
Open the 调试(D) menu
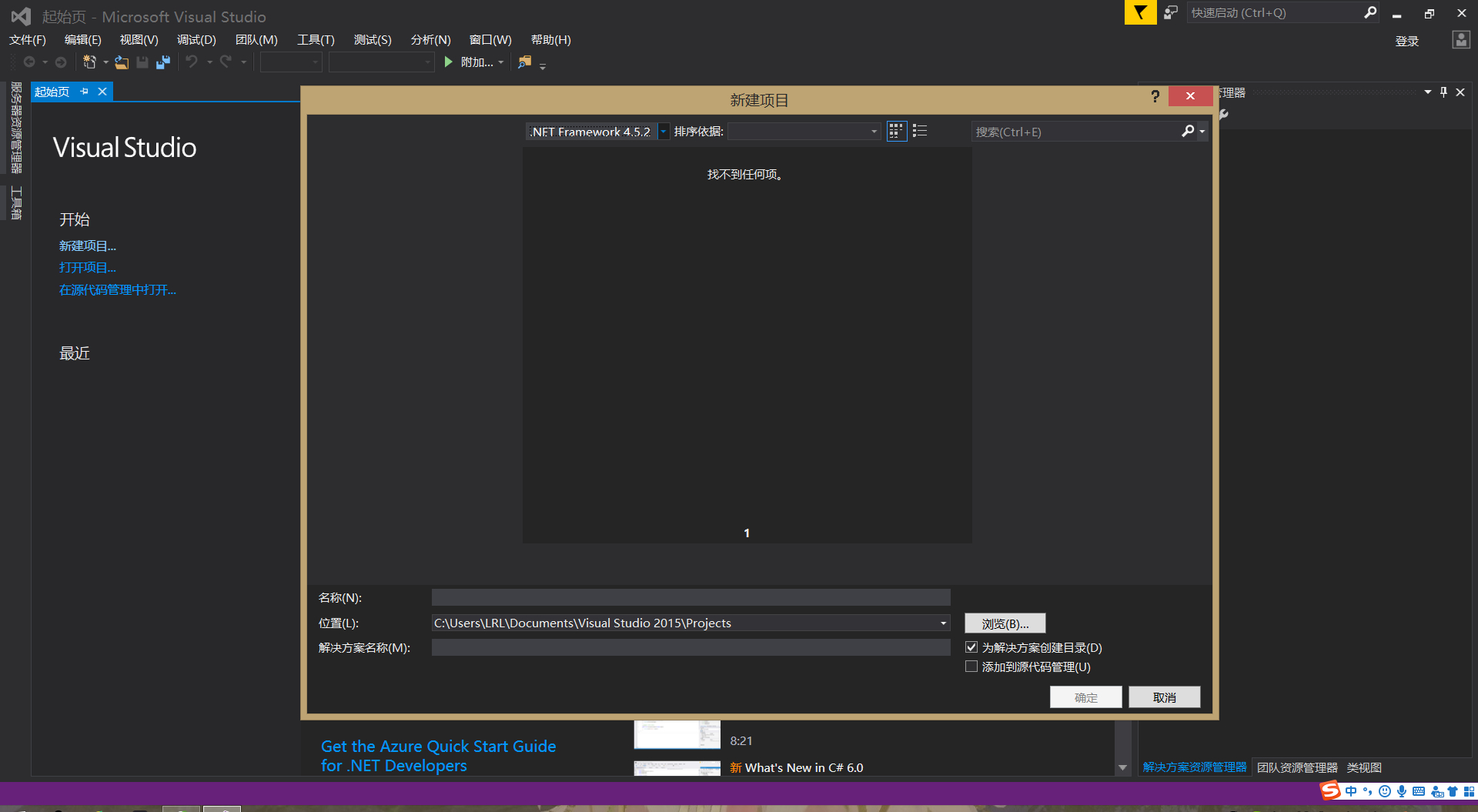(x=196, y=40)
